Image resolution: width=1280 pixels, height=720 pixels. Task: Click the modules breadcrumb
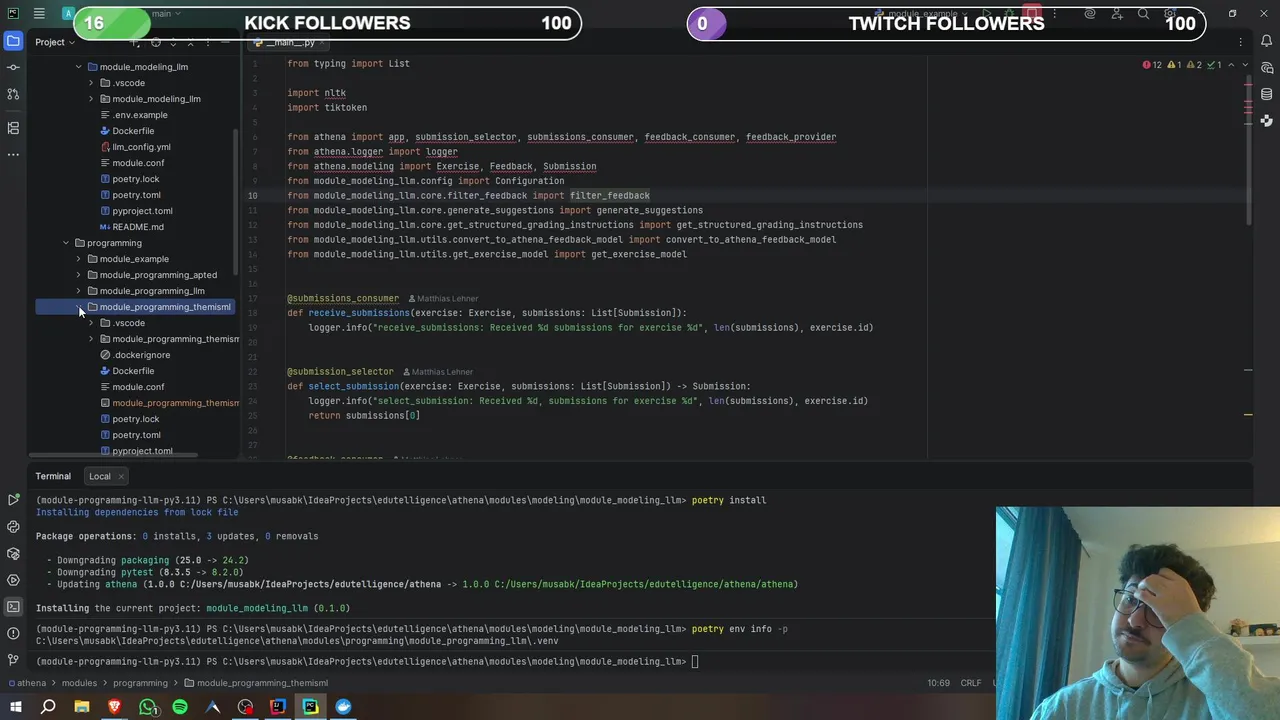79,683
